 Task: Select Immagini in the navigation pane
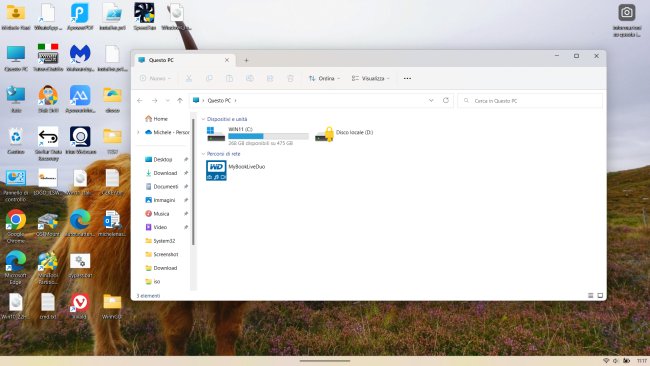(160, 200)
